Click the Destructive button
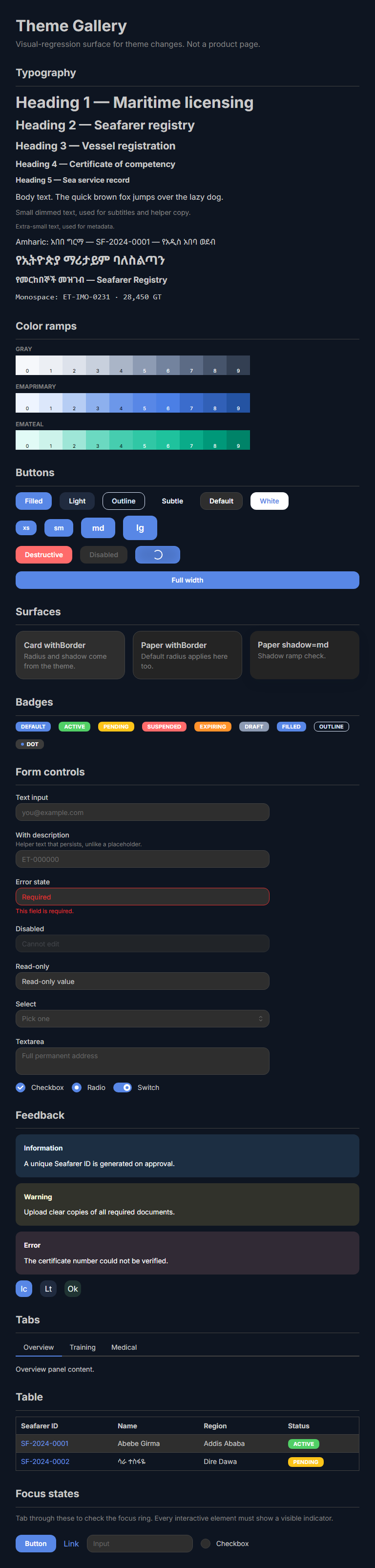The width and height of the screenshot is (375, 1568). 44,555
